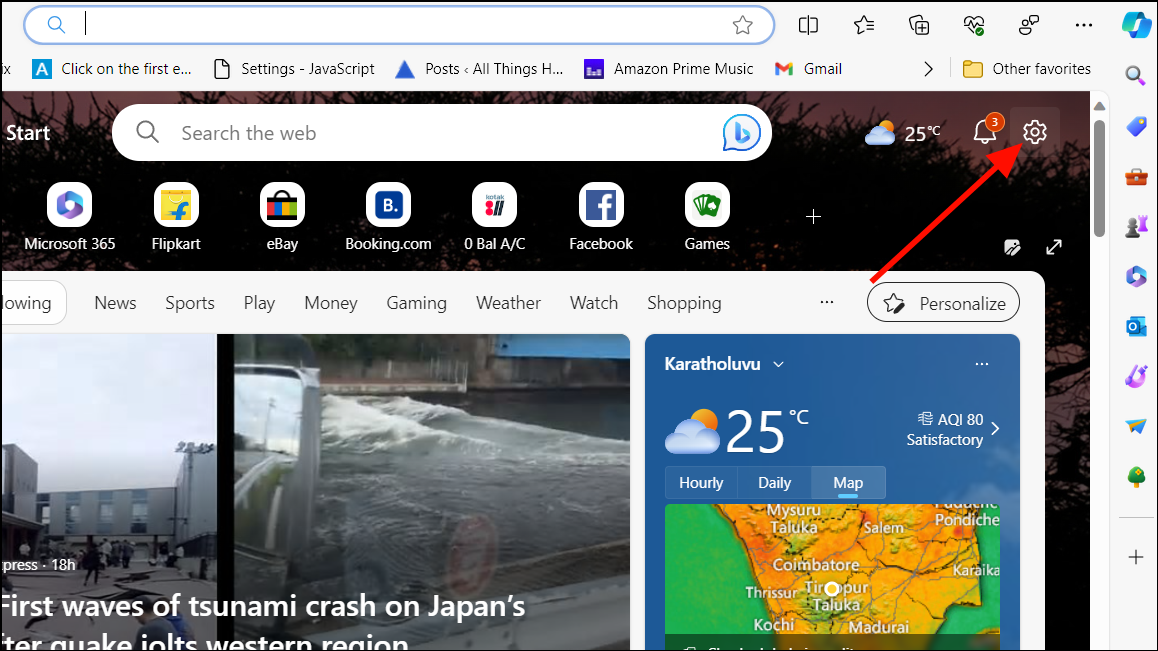Image resolution: width=1158 pixels, height=651 pixels.
Task: Switch to Money feed tab
Action: click(331, 303)
